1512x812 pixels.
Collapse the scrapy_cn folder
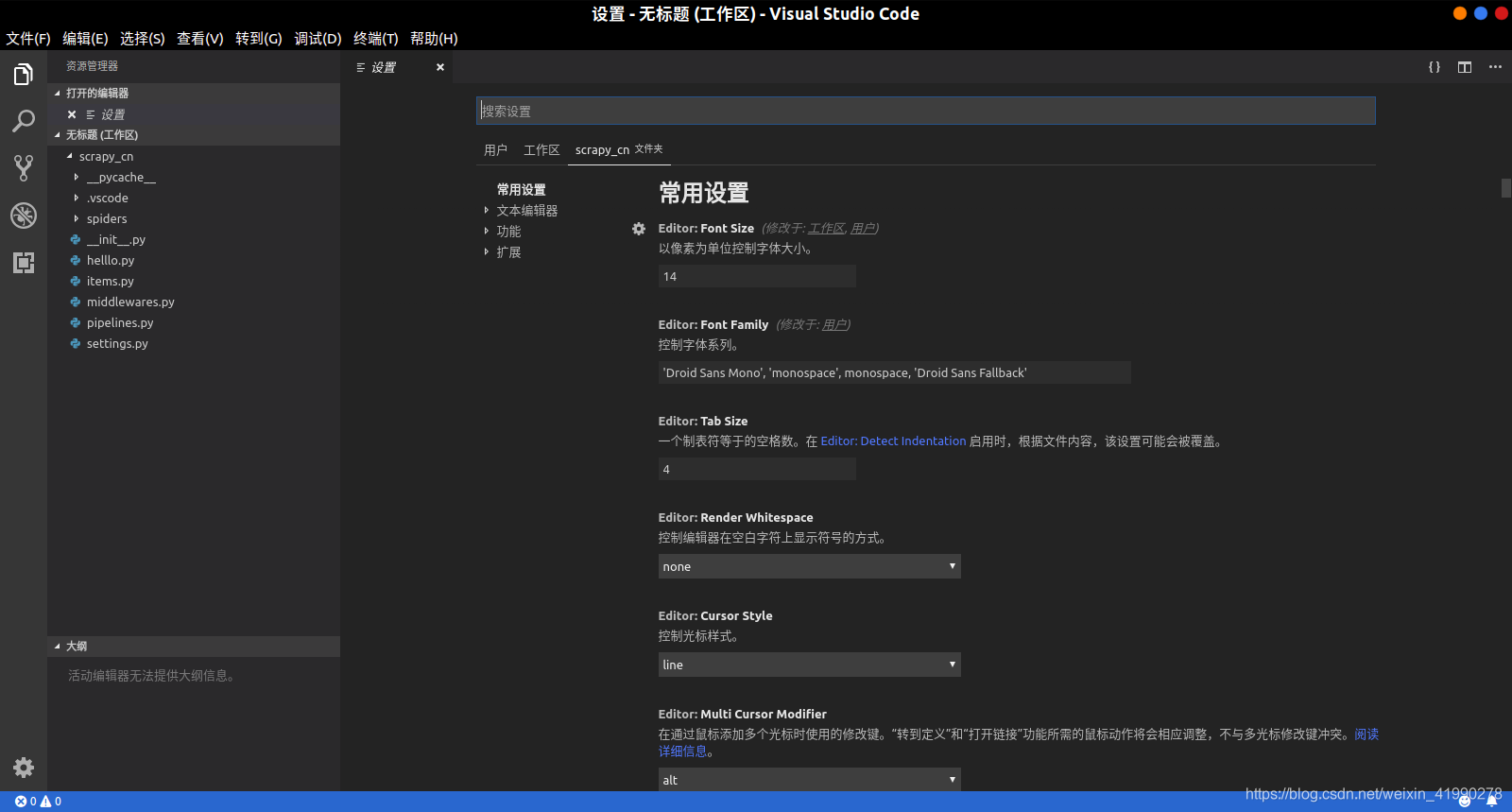tap(70, 156)
